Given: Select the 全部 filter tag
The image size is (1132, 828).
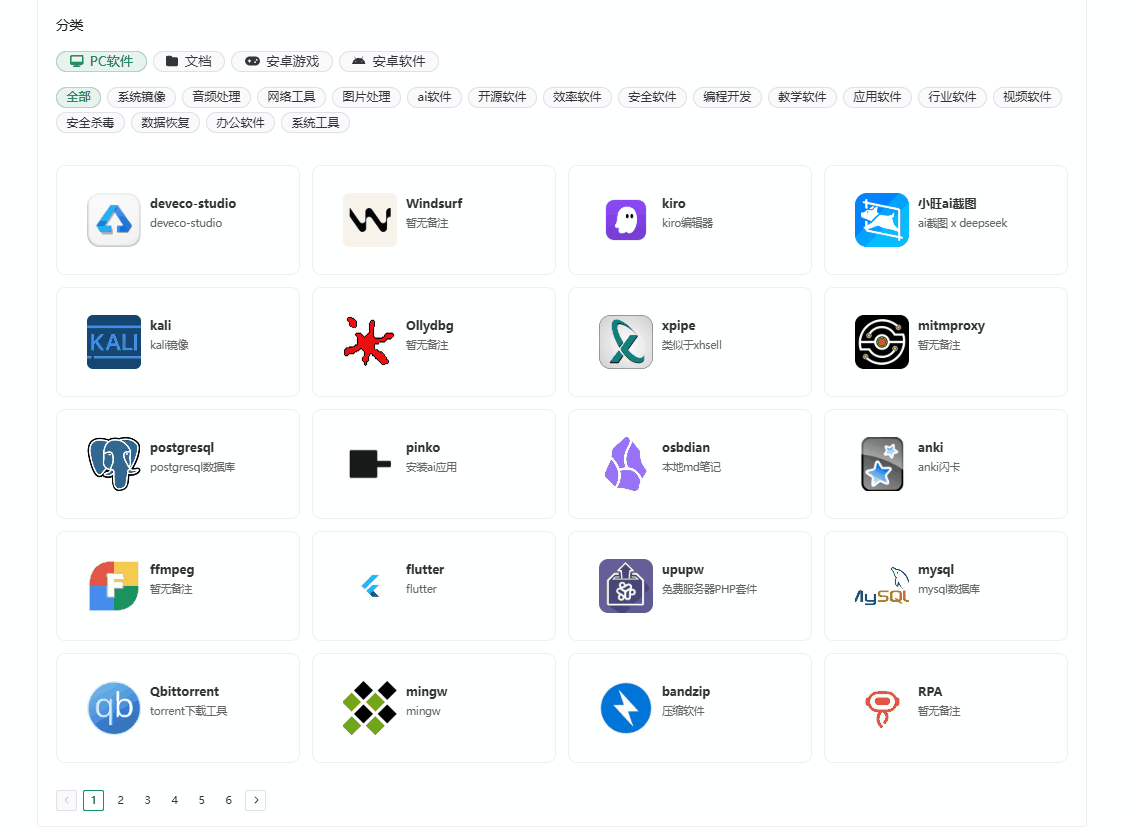Looking at the screenshot, I should [79, 97].
